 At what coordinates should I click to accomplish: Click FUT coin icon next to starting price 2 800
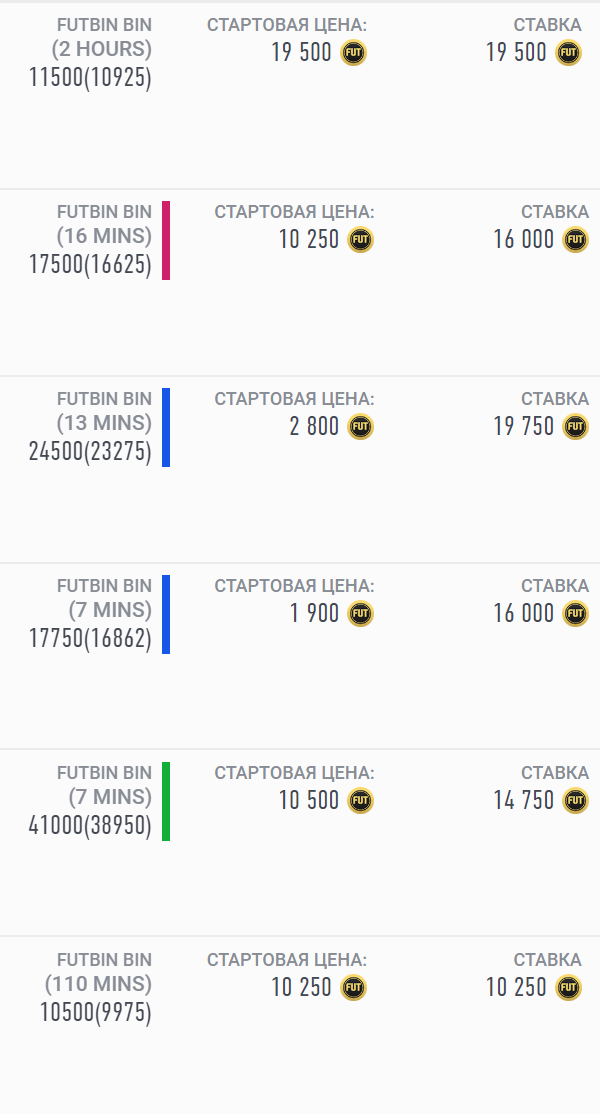360,427
